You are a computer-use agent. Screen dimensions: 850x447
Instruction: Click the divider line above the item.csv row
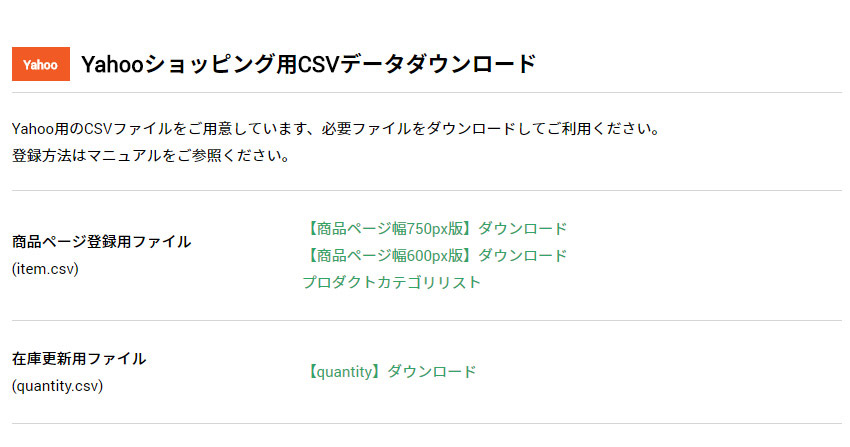[x=427, y=190]
